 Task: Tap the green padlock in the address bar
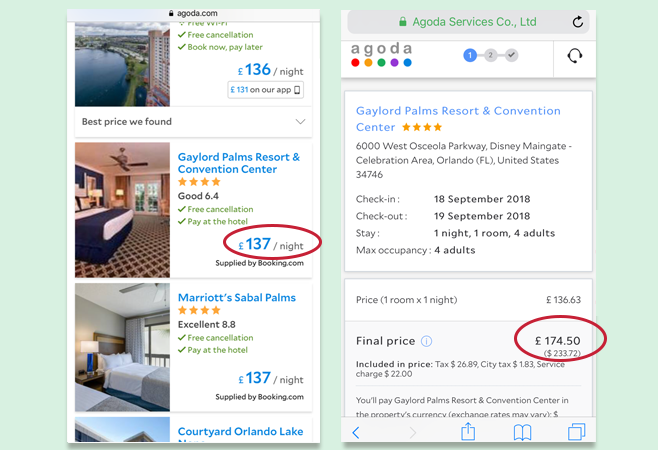click(402, 21)
